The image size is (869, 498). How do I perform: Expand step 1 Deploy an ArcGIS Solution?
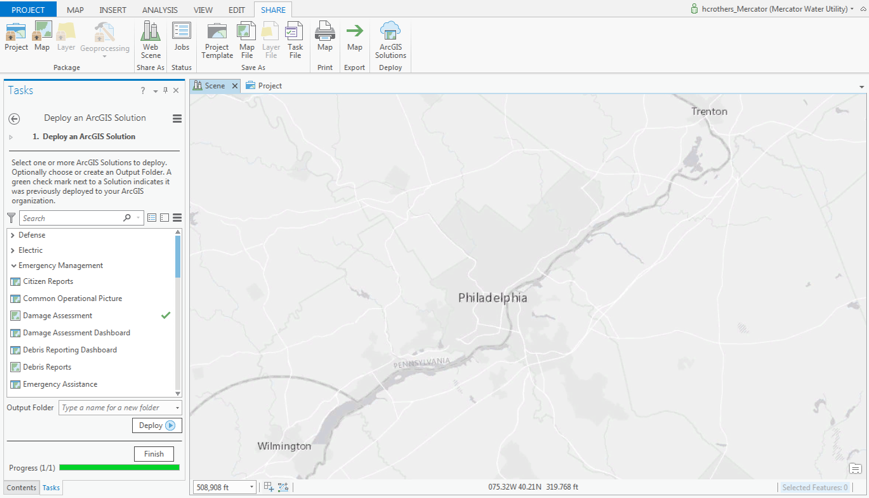[11, 137]
